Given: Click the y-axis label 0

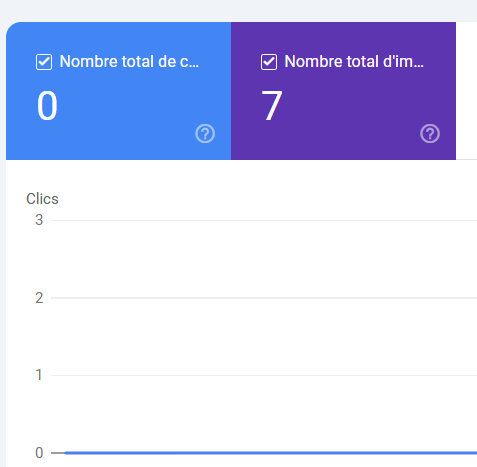Looking at the screenshot, I should (x=39, y=453).
